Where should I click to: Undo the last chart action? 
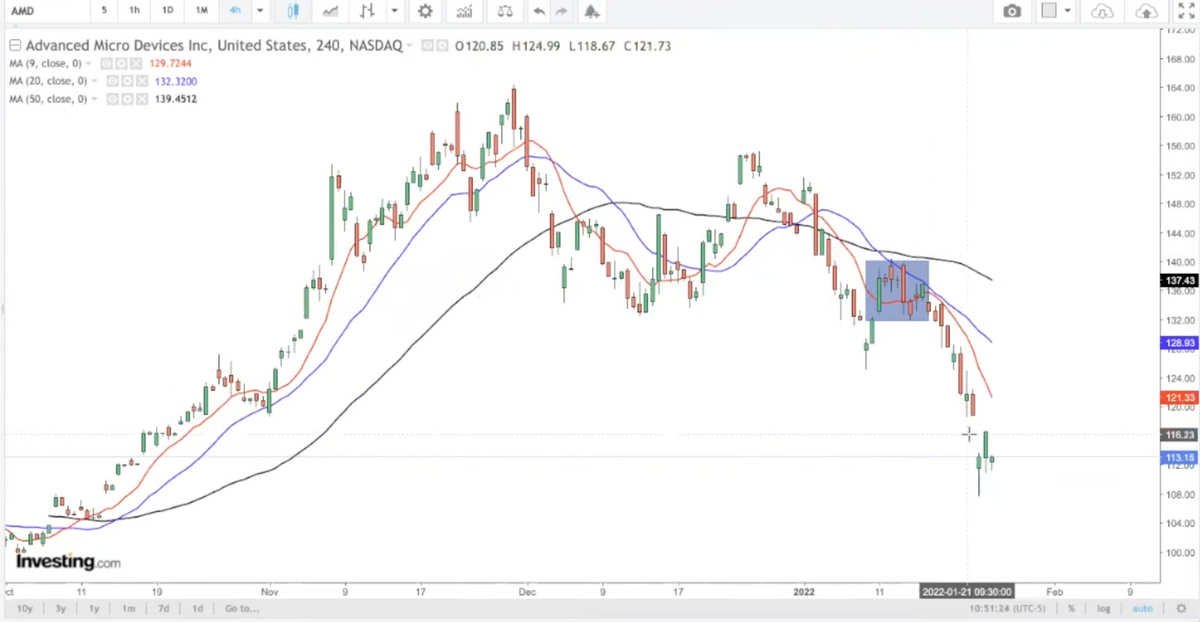click(540, 11)
